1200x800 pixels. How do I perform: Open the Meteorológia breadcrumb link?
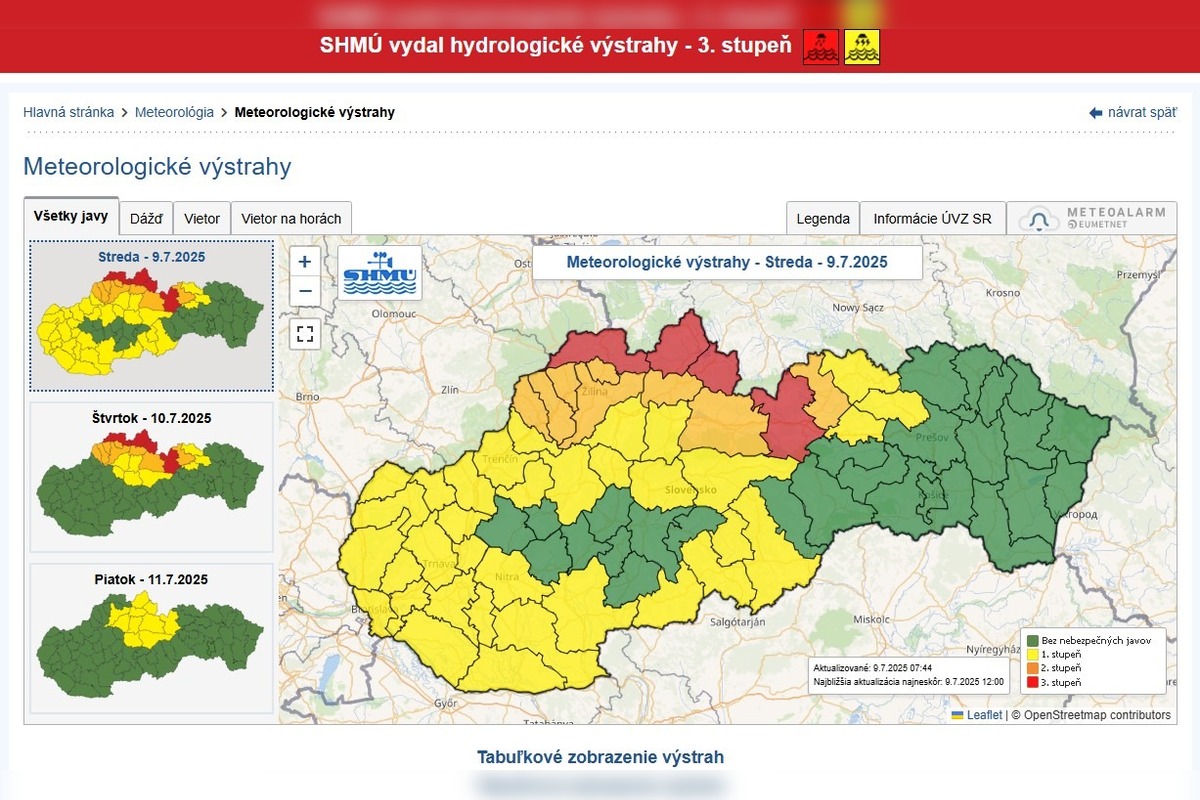(x=174, y=112)
